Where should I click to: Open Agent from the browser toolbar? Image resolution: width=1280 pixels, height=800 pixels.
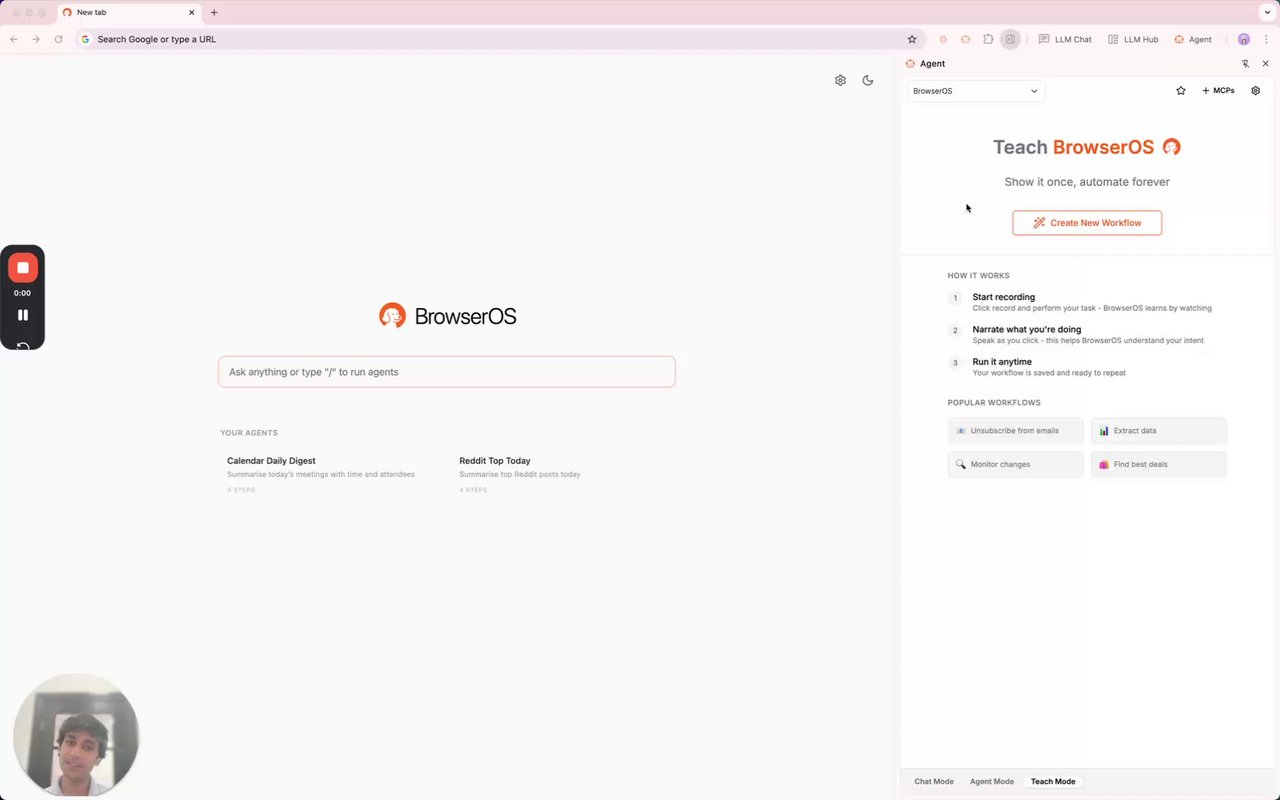click(1193, 39)
